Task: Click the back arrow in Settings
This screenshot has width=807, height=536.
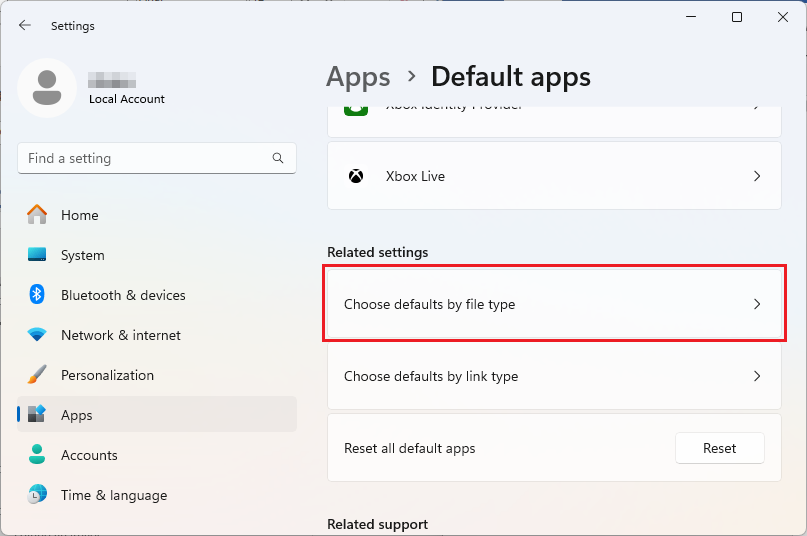Action: pos(25,25)
